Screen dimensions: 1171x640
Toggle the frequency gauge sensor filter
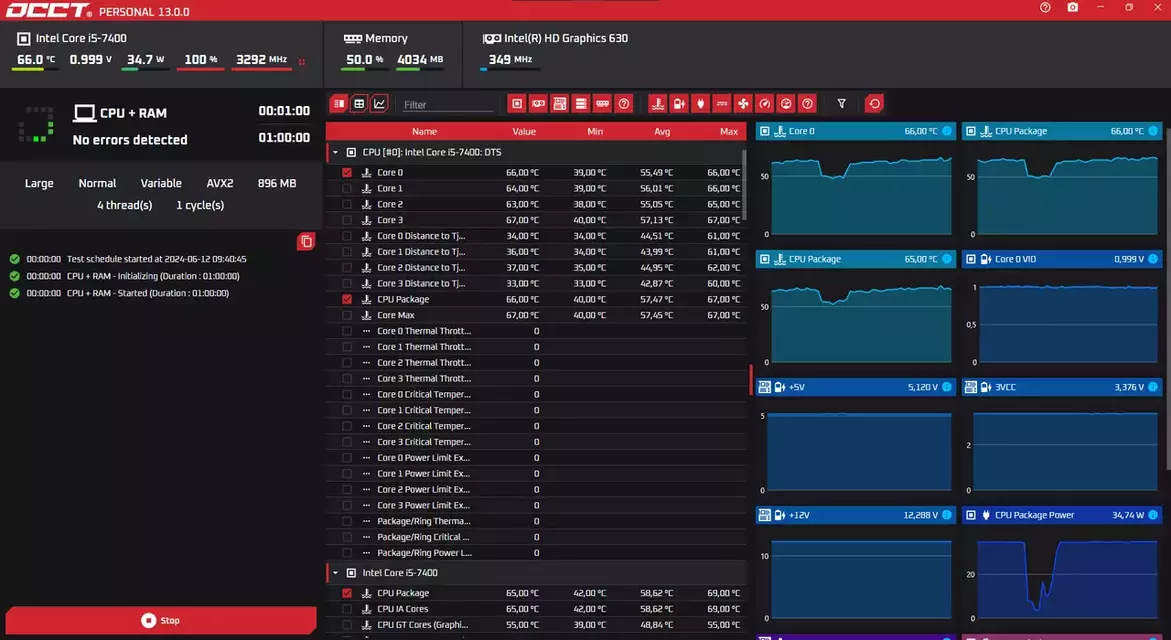click(765, 104)
